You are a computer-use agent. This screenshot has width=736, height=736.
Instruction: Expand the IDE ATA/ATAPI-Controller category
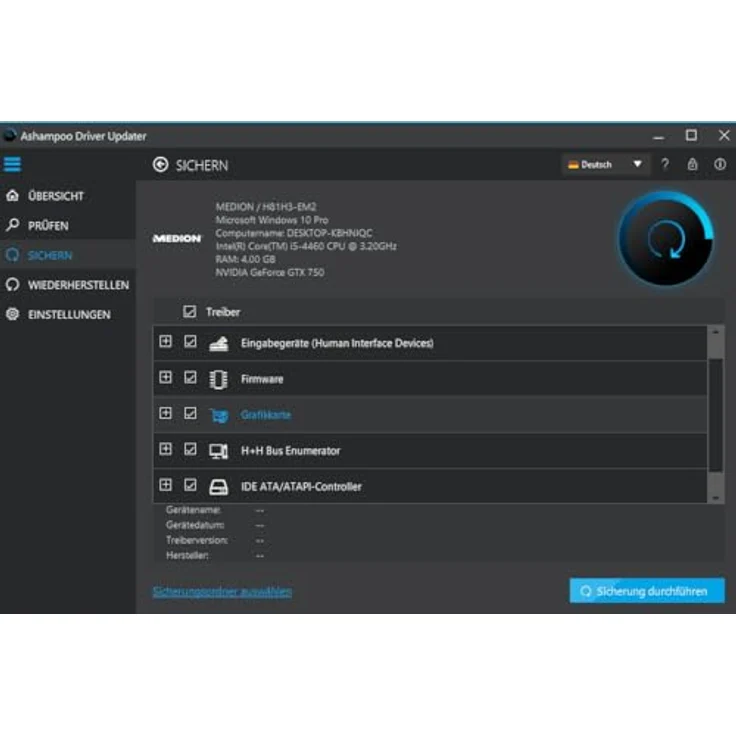click(165, 485)
